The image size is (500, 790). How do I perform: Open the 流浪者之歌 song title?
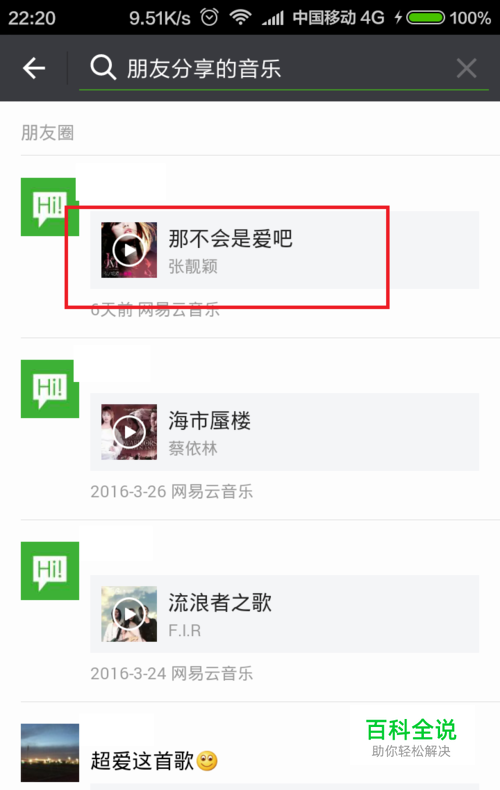[220, 602]
